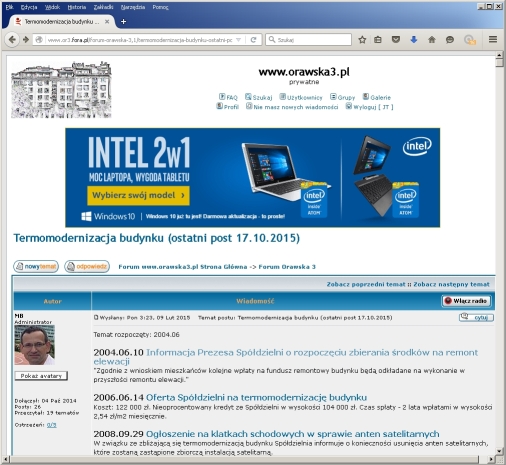Viewport: 506px width, 465px height.
Task: Click MB administrator avatar photo
Action: 35,345
